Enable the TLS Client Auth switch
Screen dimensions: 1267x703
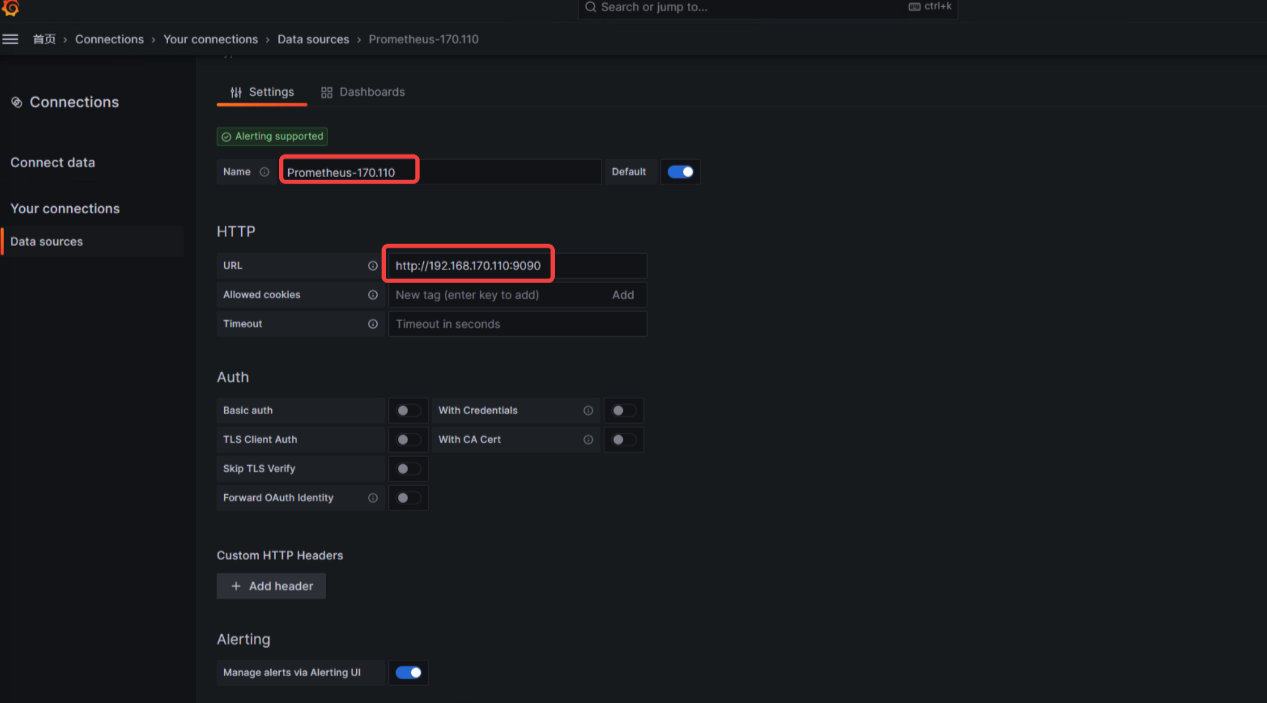408,440
